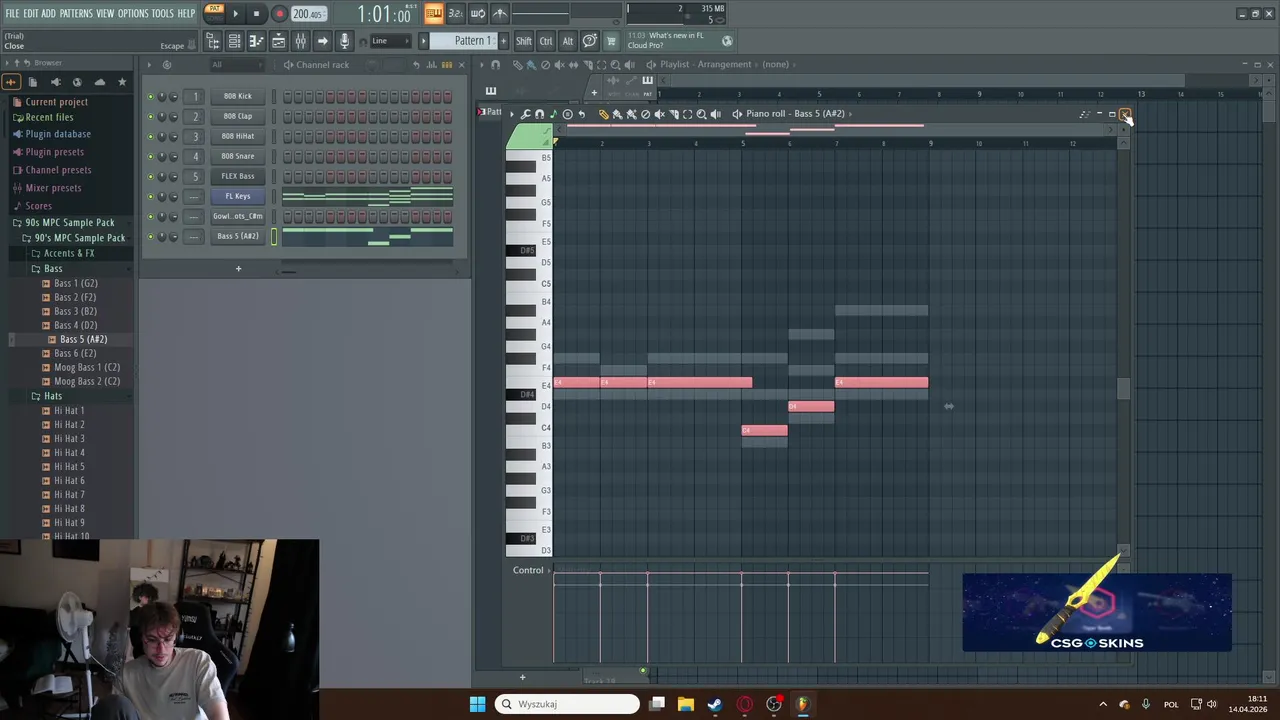The image size is (1280, 720).
Task: Add a new channel with plus button
Action: (x=238, y=268)
